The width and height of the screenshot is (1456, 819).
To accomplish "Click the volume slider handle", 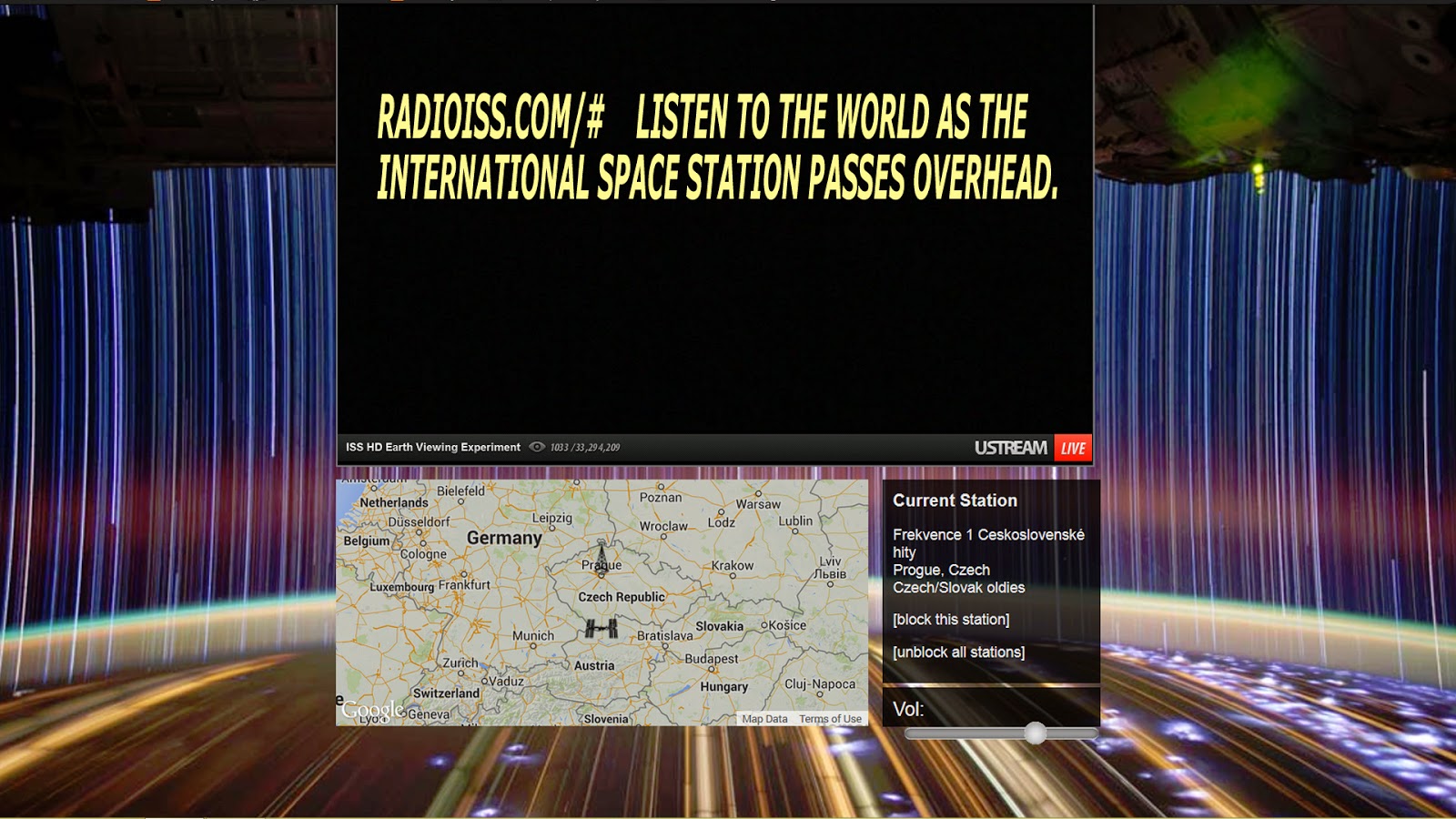I will click(1035, 733).
